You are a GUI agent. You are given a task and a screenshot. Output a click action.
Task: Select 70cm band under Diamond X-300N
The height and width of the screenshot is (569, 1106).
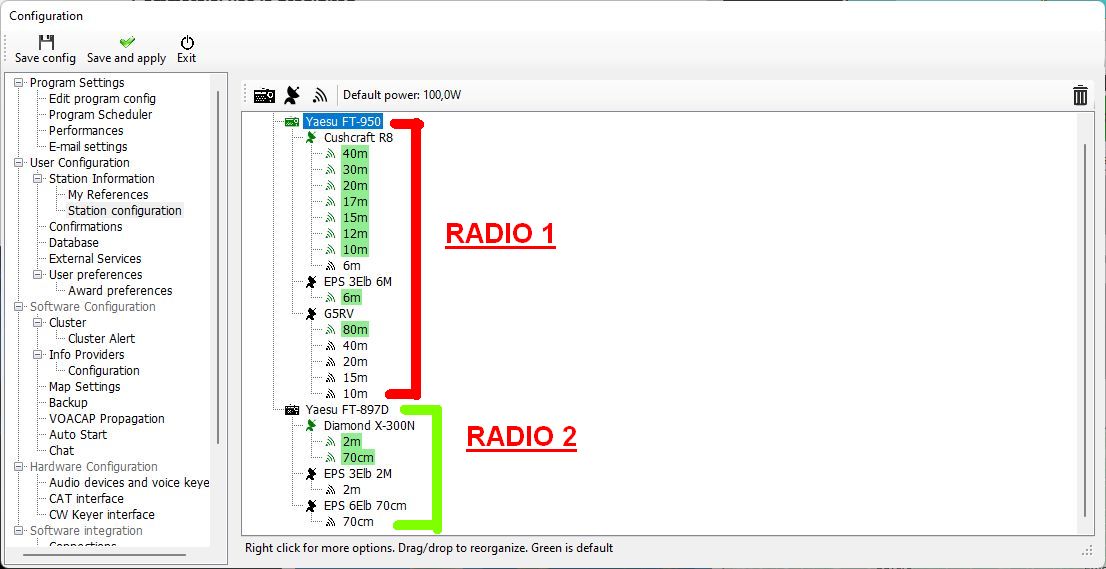point(358,458)
